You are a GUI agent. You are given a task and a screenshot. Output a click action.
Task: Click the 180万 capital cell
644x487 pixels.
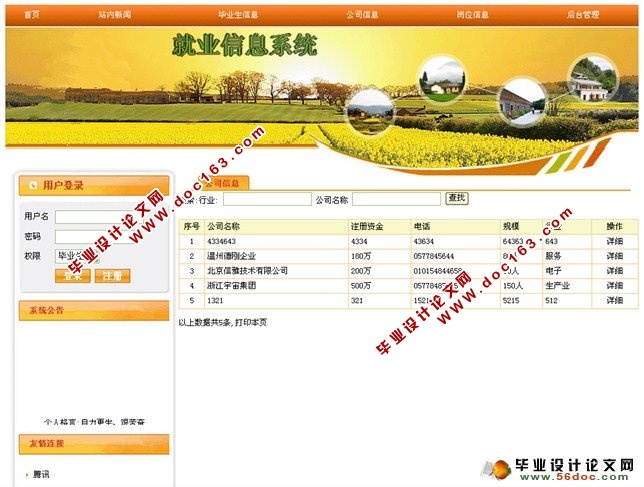tap(361, 256)
